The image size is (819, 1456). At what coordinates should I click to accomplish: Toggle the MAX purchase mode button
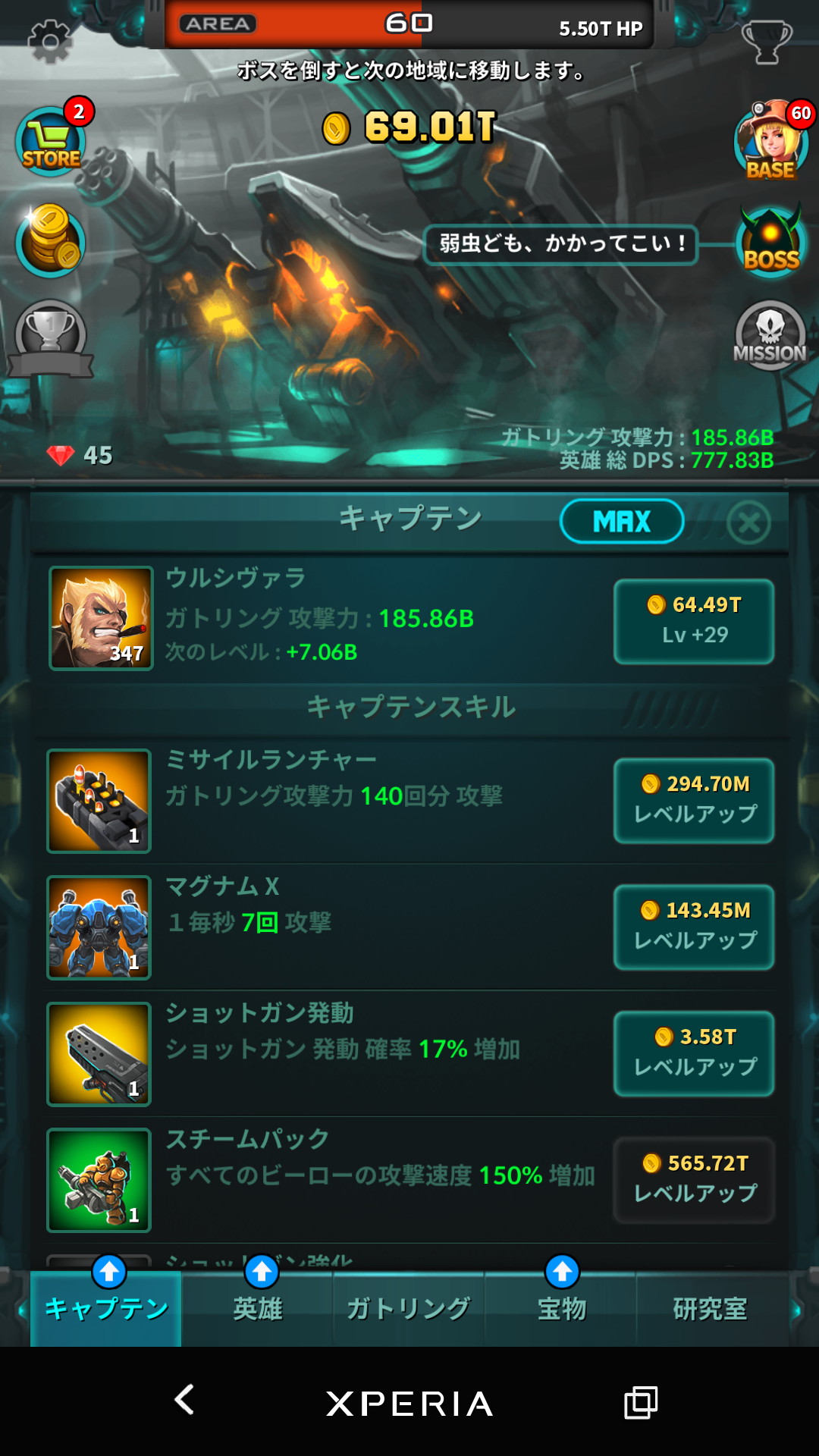[x=622, y=521]
